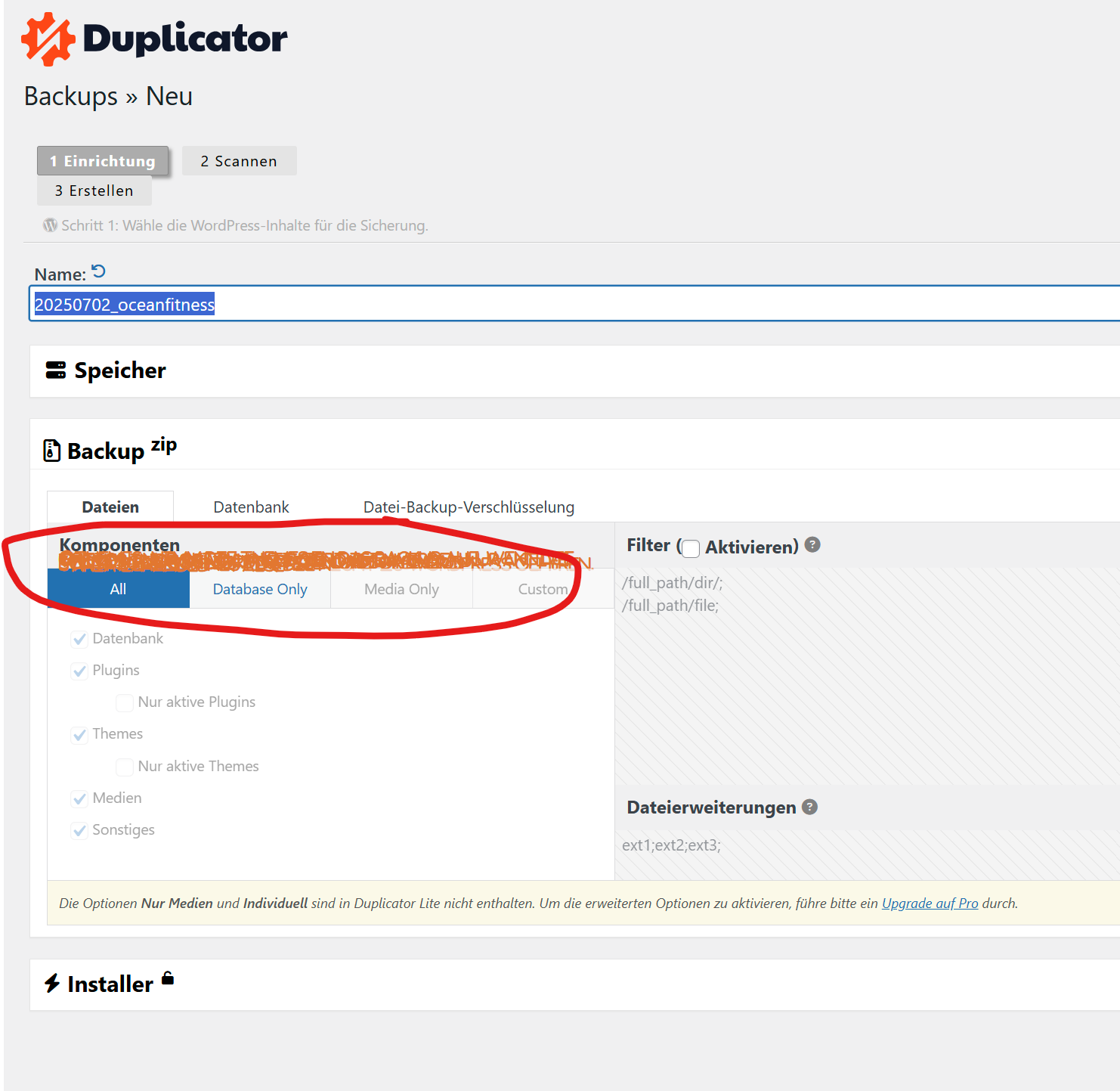Click the file extensions input field

[868, 854]
